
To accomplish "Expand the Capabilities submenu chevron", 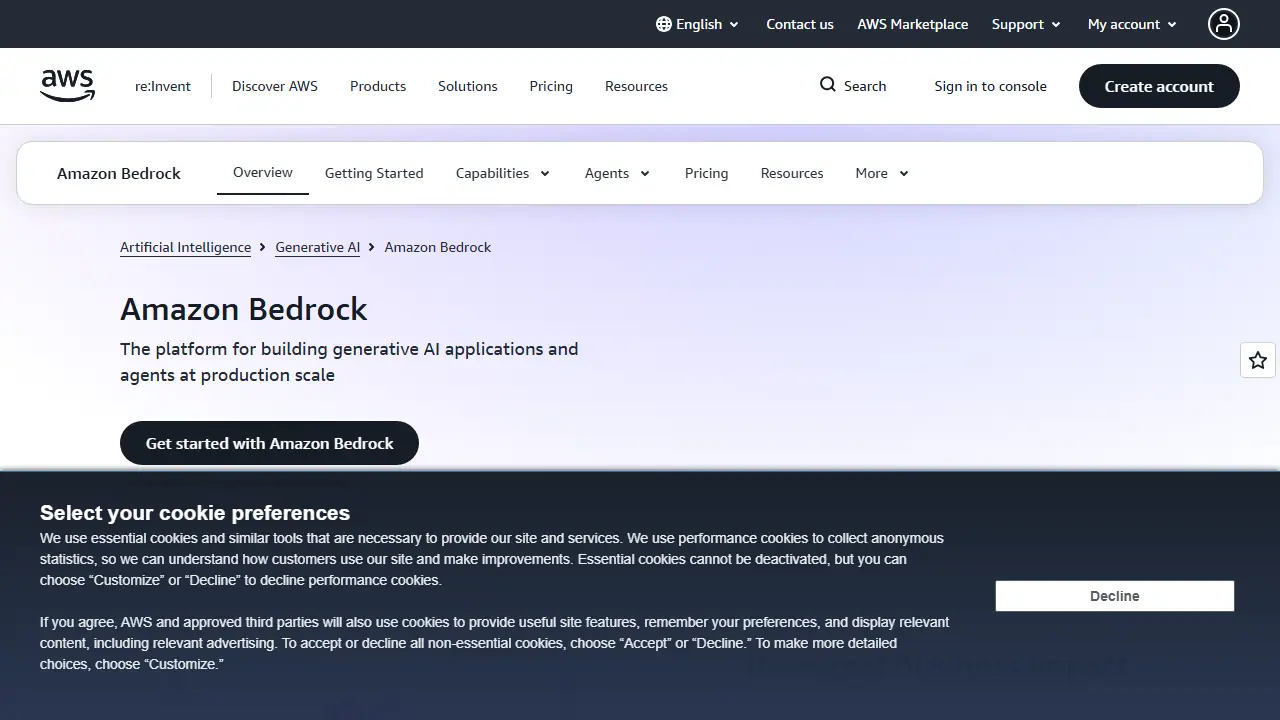I will (x=545, y=173).
